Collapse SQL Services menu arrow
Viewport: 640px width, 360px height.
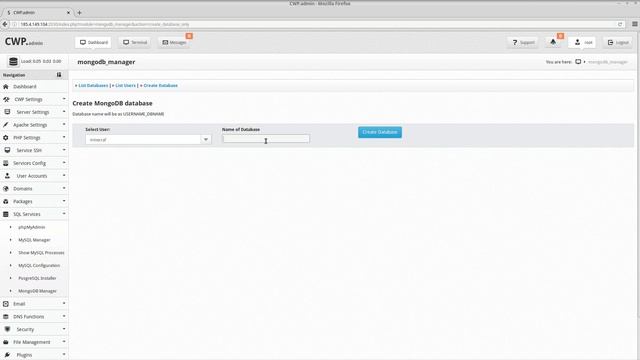64,213
